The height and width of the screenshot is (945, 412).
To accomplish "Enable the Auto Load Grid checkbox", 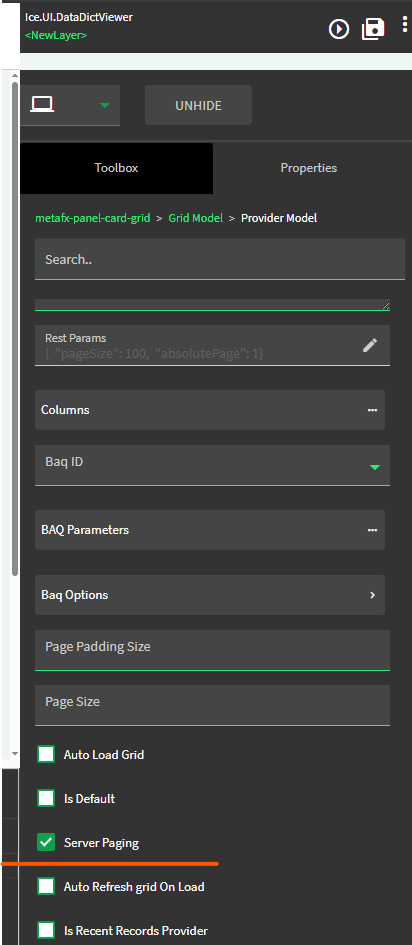I will tap(46, 755).
